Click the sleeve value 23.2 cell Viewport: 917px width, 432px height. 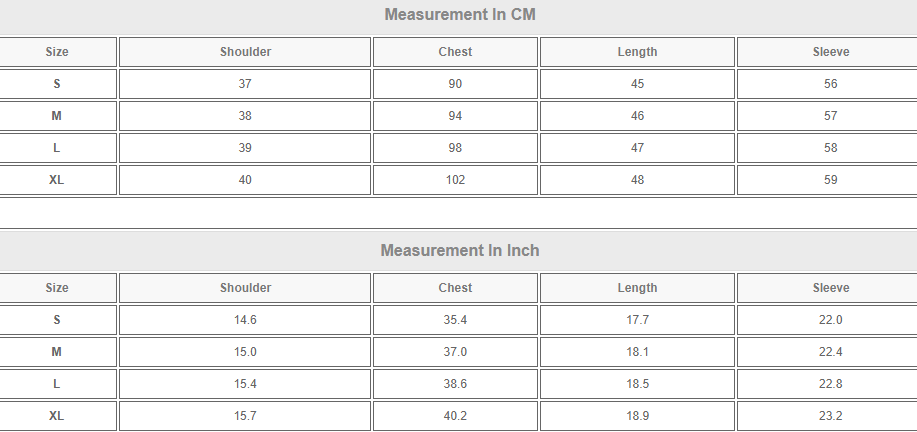coord(830,416)
